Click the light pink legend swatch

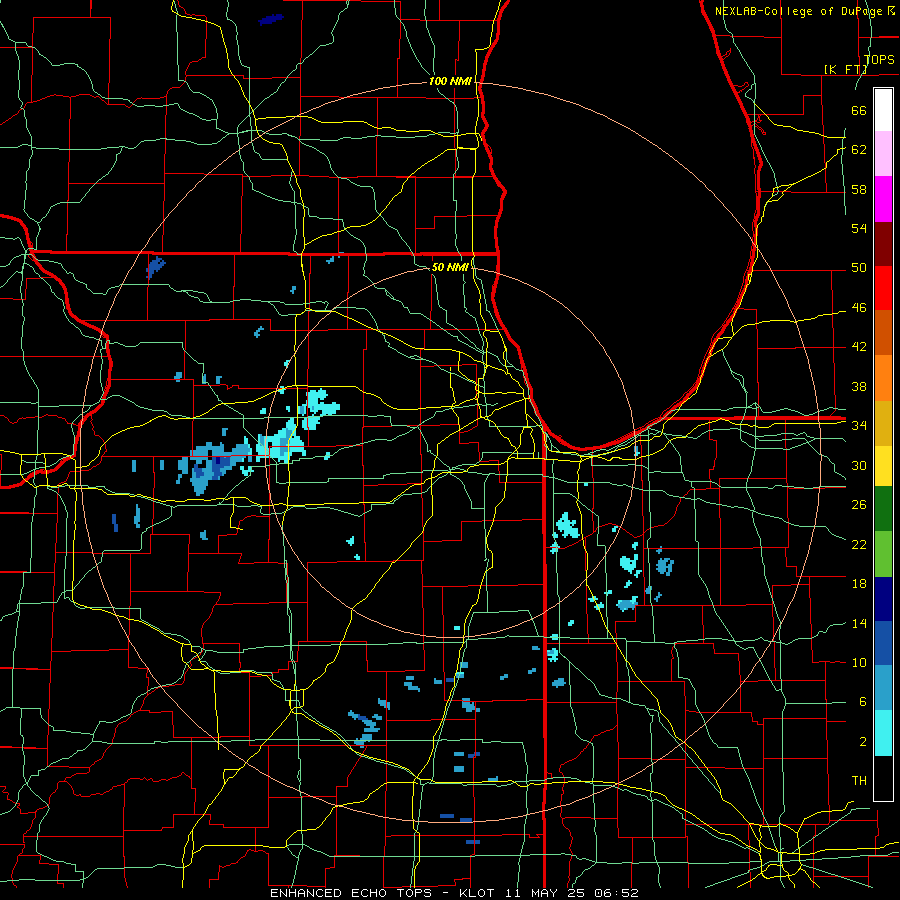[x=883, y=153]
